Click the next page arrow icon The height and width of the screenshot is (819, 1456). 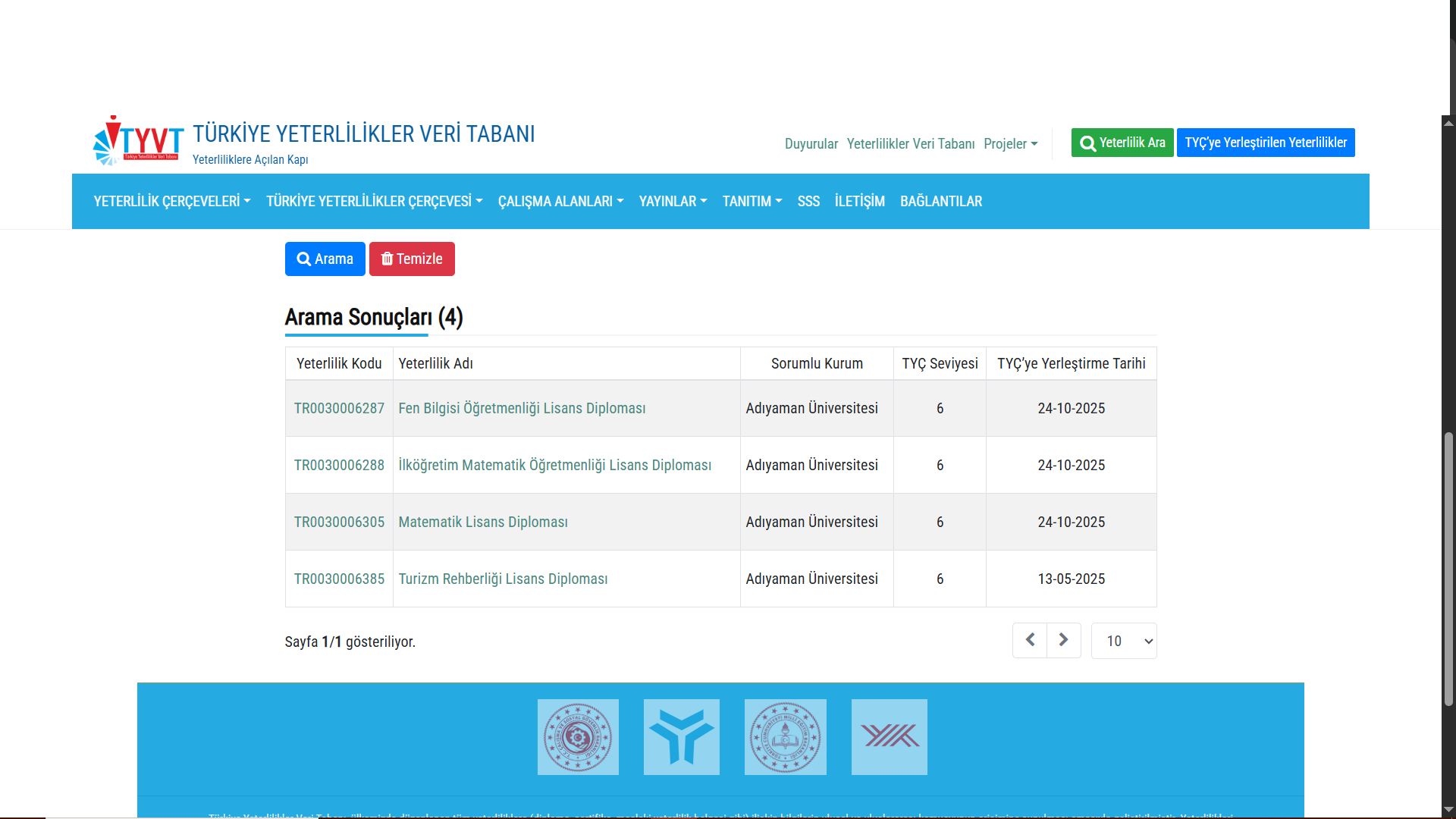point(1063,640)
